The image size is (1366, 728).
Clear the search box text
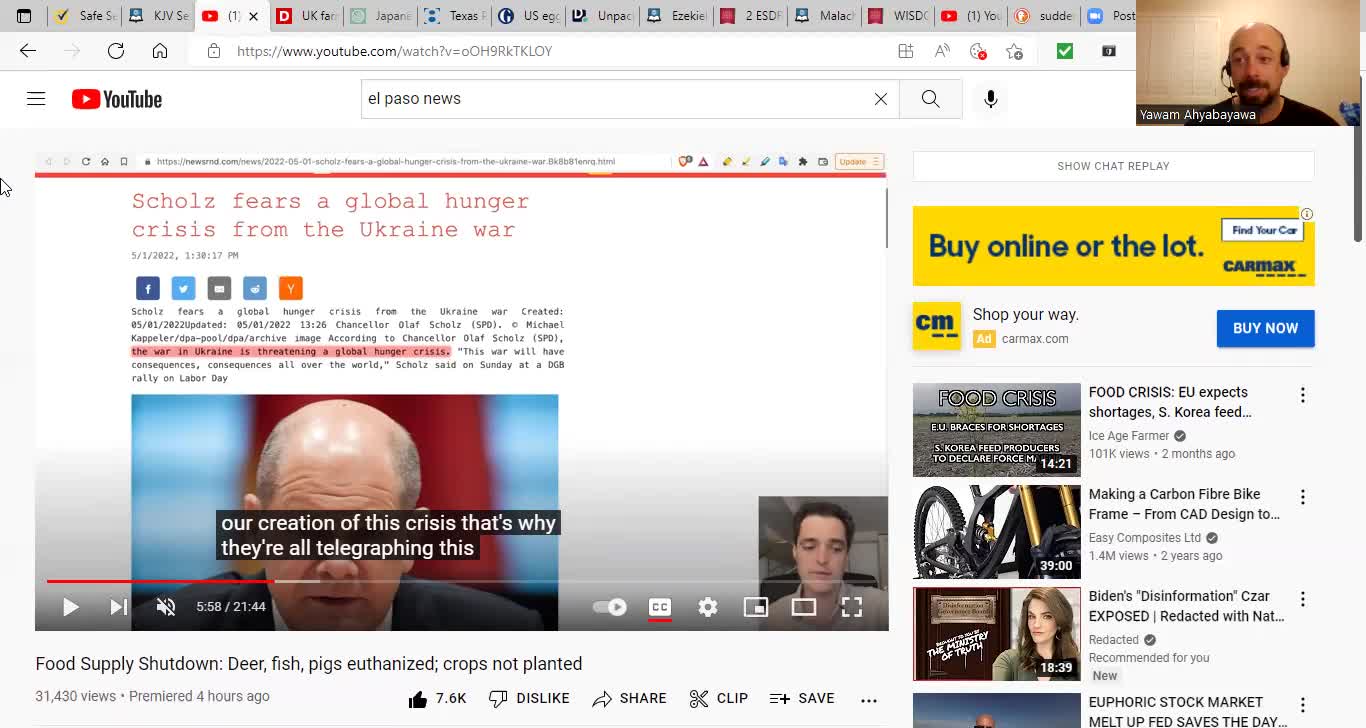pos(881,99)
